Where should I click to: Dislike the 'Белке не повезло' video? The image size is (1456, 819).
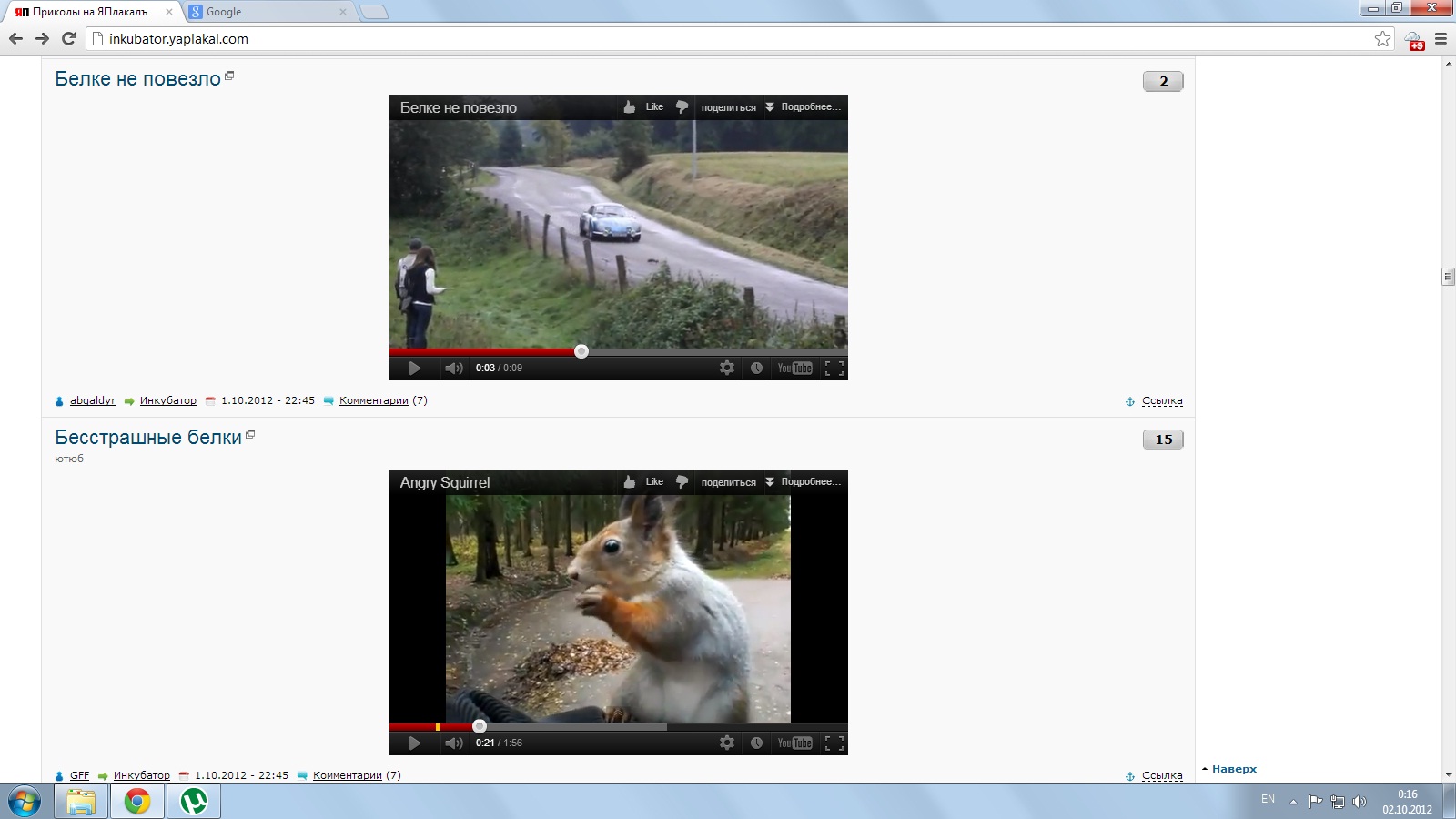point(682,107)
